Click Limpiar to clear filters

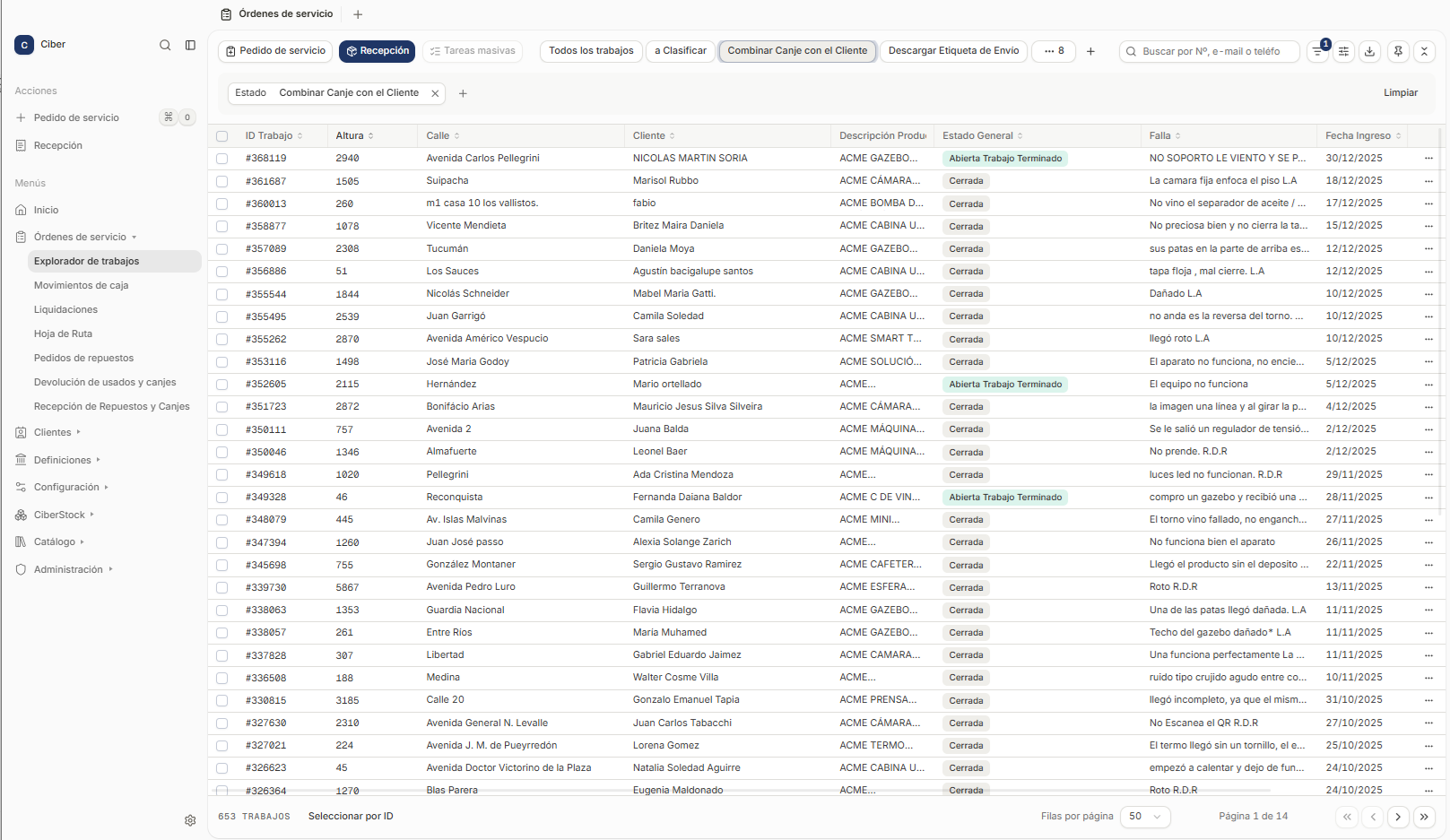pos(1401,93)
